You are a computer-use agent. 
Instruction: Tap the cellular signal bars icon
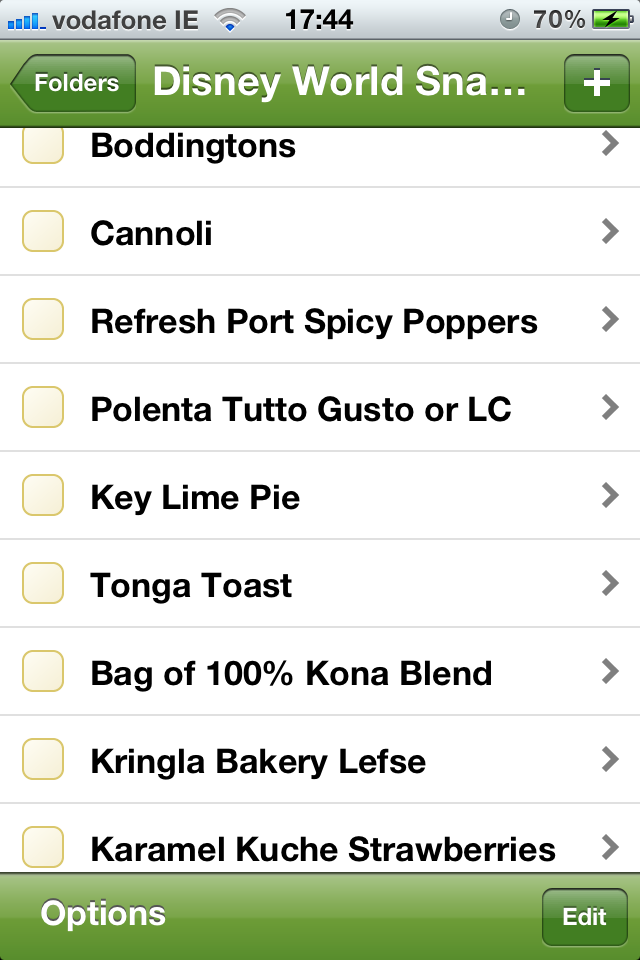tap(25, 19)
